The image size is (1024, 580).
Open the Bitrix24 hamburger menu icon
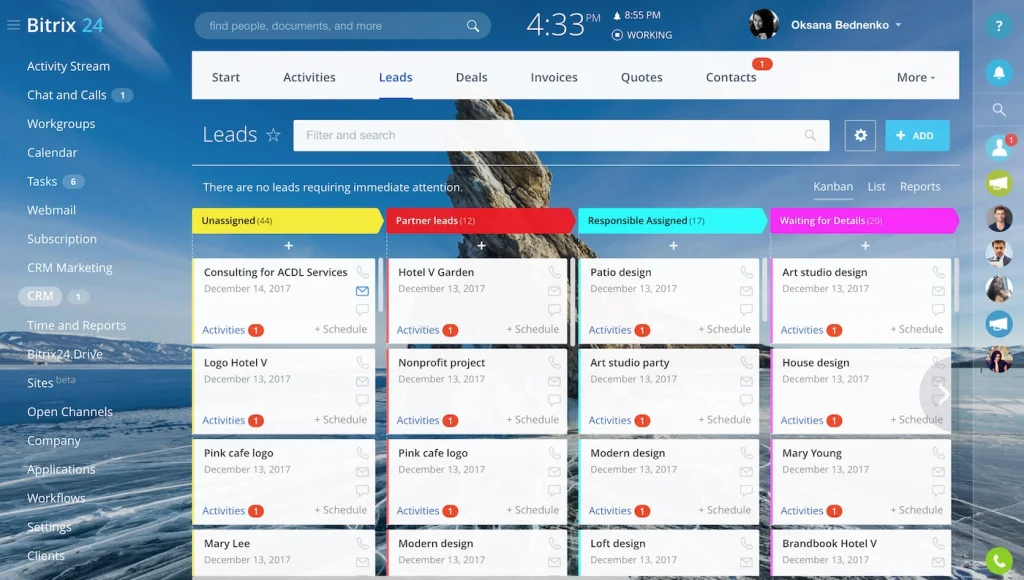click(13, 27)
